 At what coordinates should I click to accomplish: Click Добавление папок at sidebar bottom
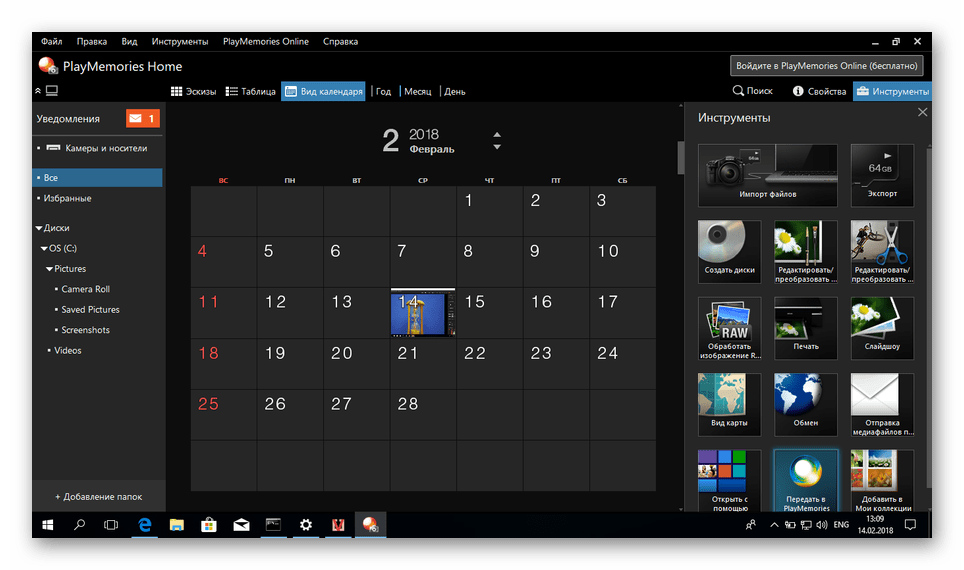(x=98, y=497)
